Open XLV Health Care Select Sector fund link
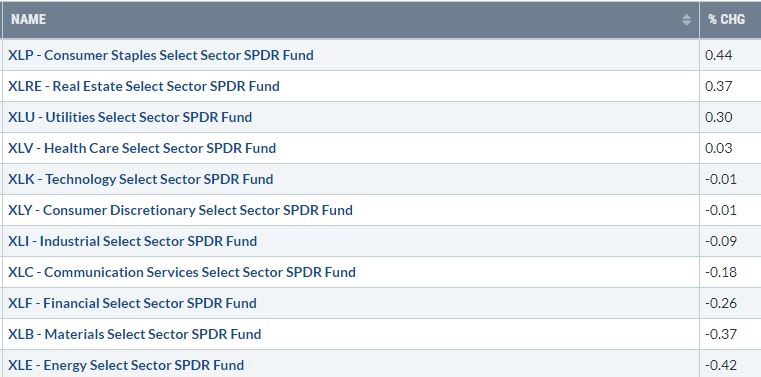The width and height of the screenshot is (761, 377). coord(142,148)
